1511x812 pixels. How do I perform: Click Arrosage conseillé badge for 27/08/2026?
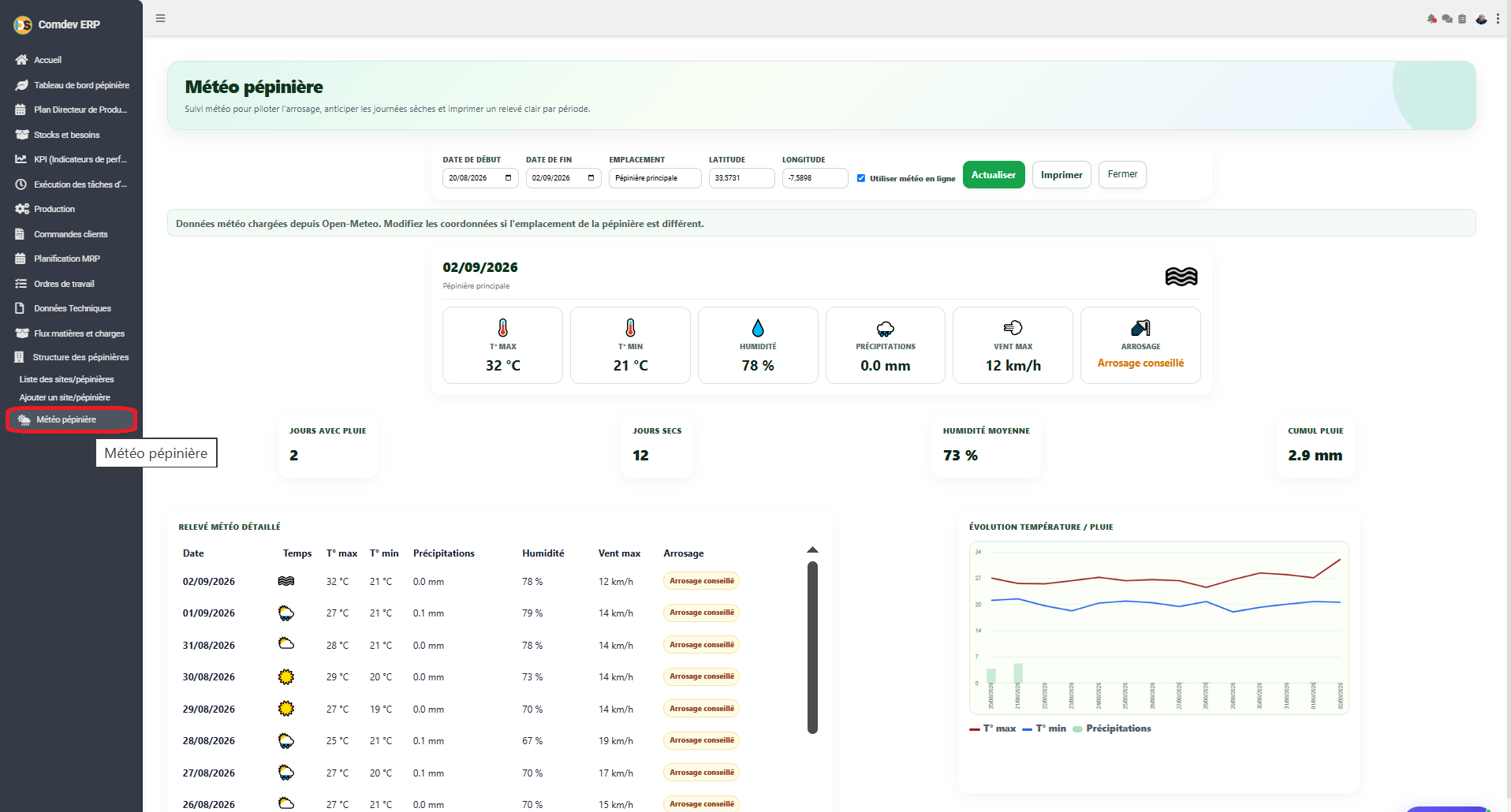coord(702,773)
